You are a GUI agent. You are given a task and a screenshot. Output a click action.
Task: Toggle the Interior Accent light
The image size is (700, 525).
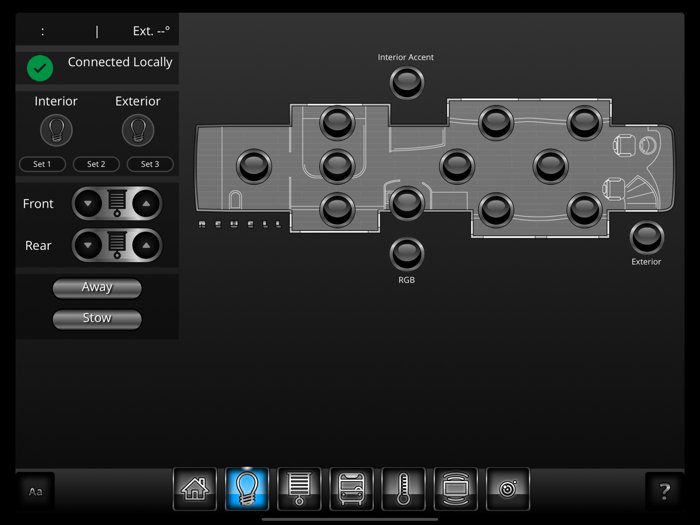(407, 83)
